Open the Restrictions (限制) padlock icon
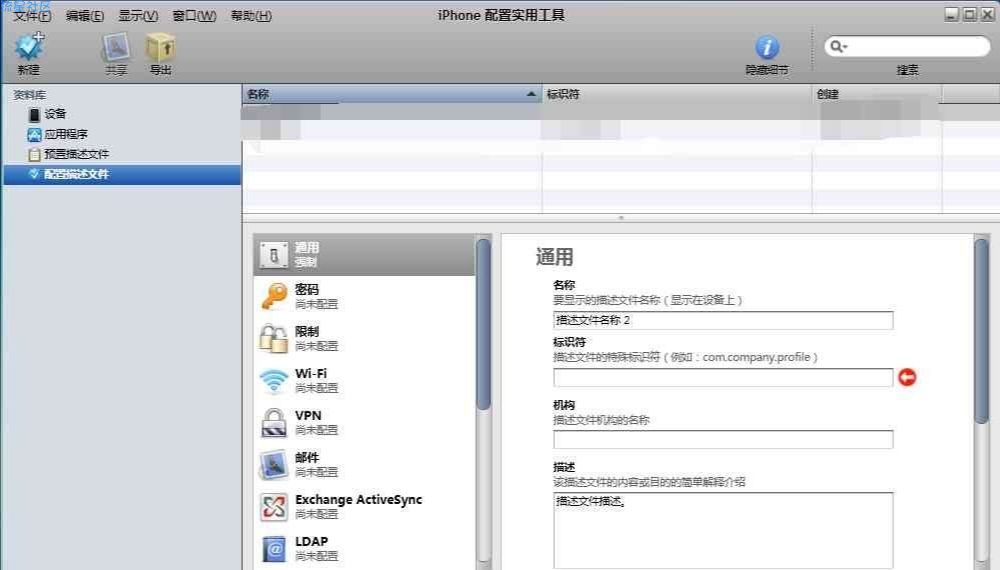The width and height of the screenshot is (1000, 570). [x=274, y=339]
